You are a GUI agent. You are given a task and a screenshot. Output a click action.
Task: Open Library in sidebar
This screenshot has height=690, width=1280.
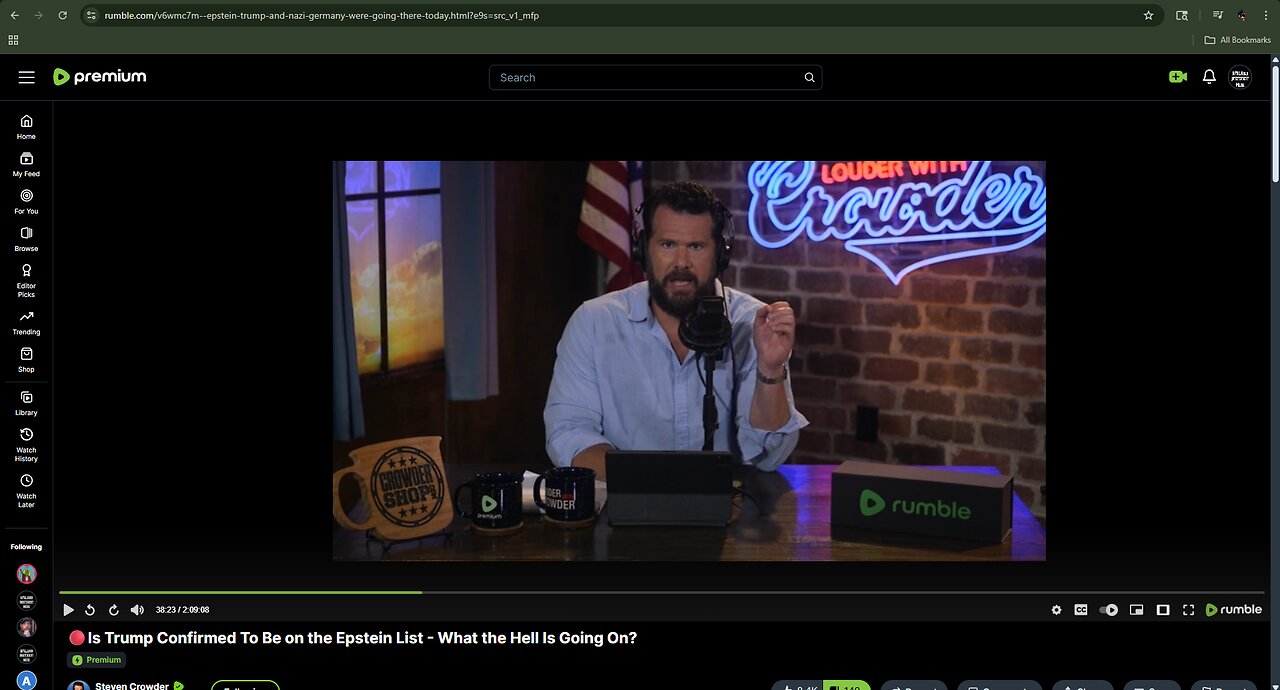(26, 403)
